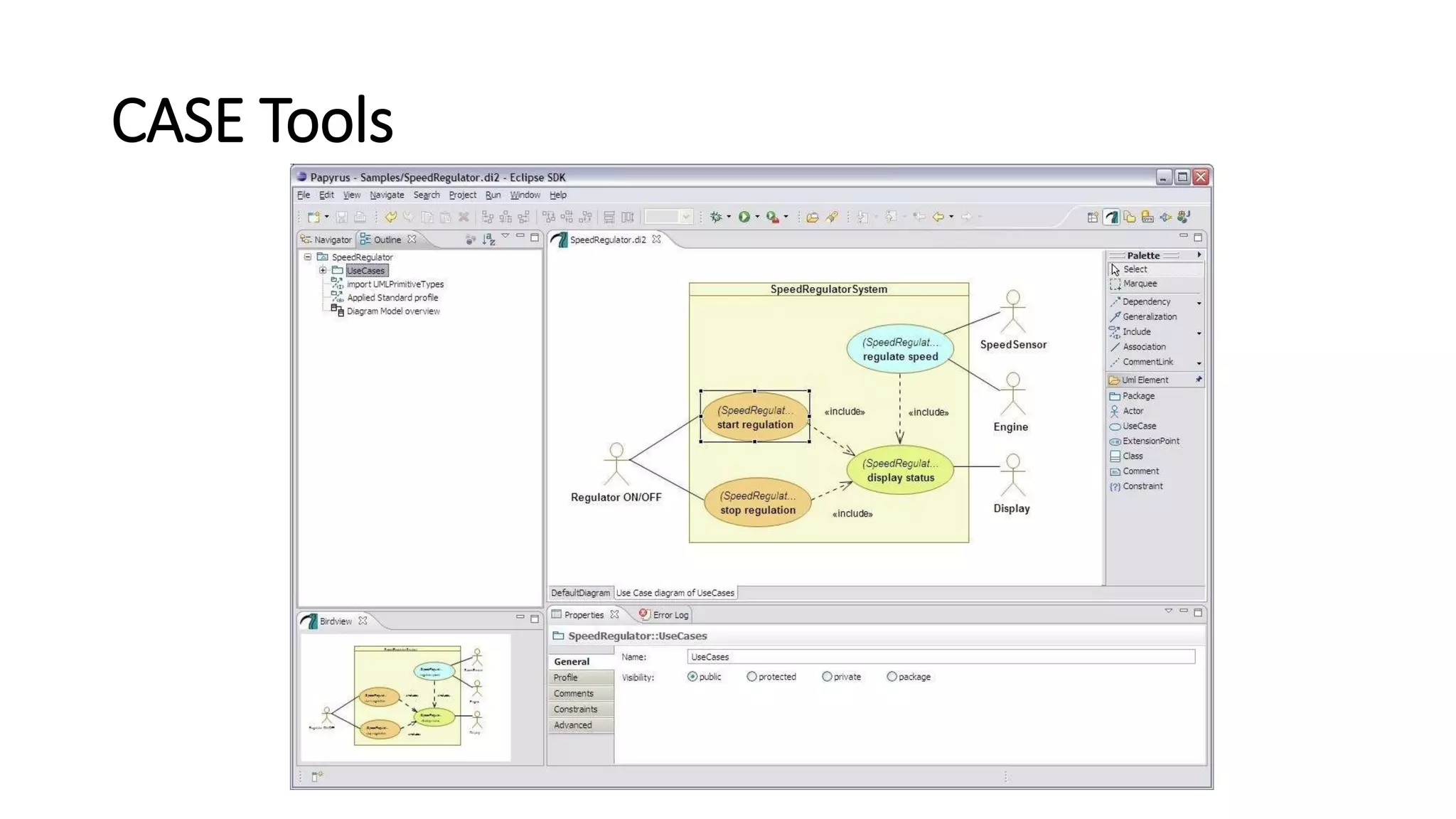
Task: Select the Marquee tool in the palette
Action: tap(1139, 283)
